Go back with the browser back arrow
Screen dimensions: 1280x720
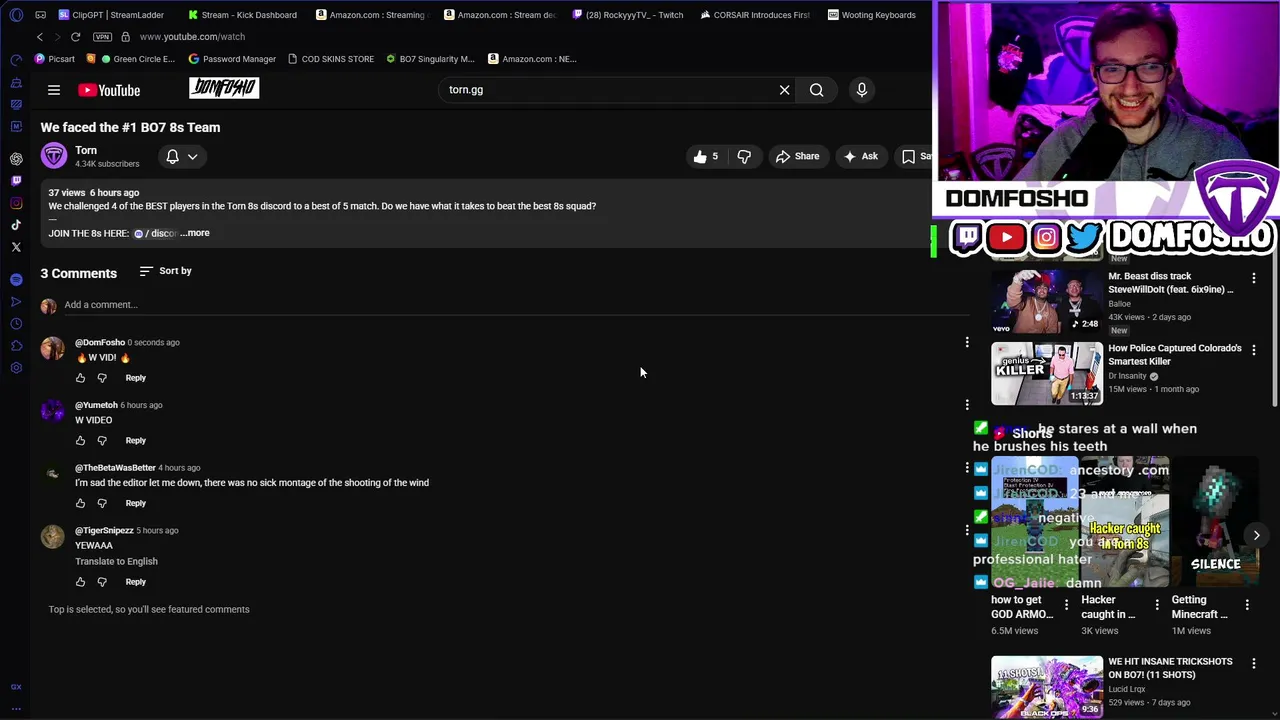click(40, 37)
